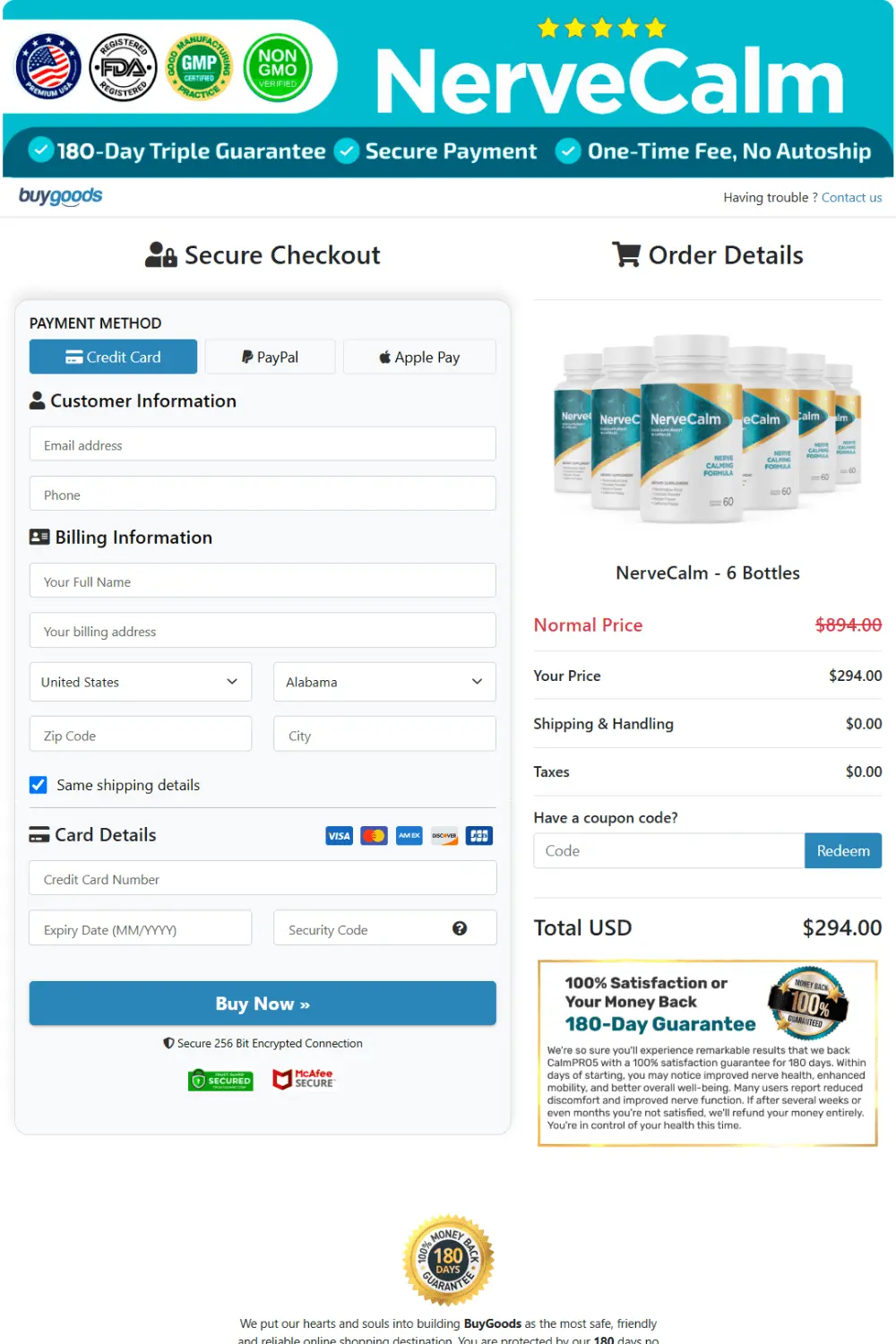Click the Discover card icon

click(x=444, y=835)
